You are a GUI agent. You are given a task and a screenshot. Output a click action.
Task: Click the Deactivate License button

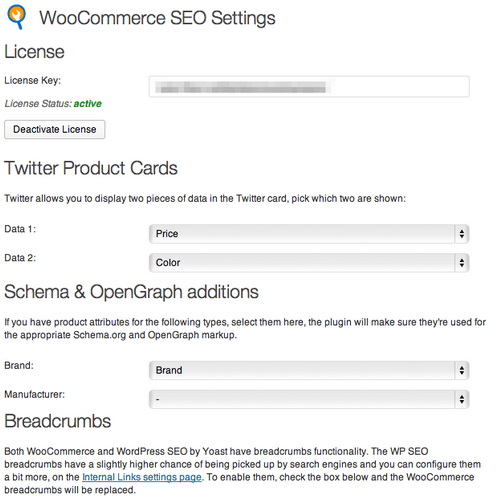point(55,129)
